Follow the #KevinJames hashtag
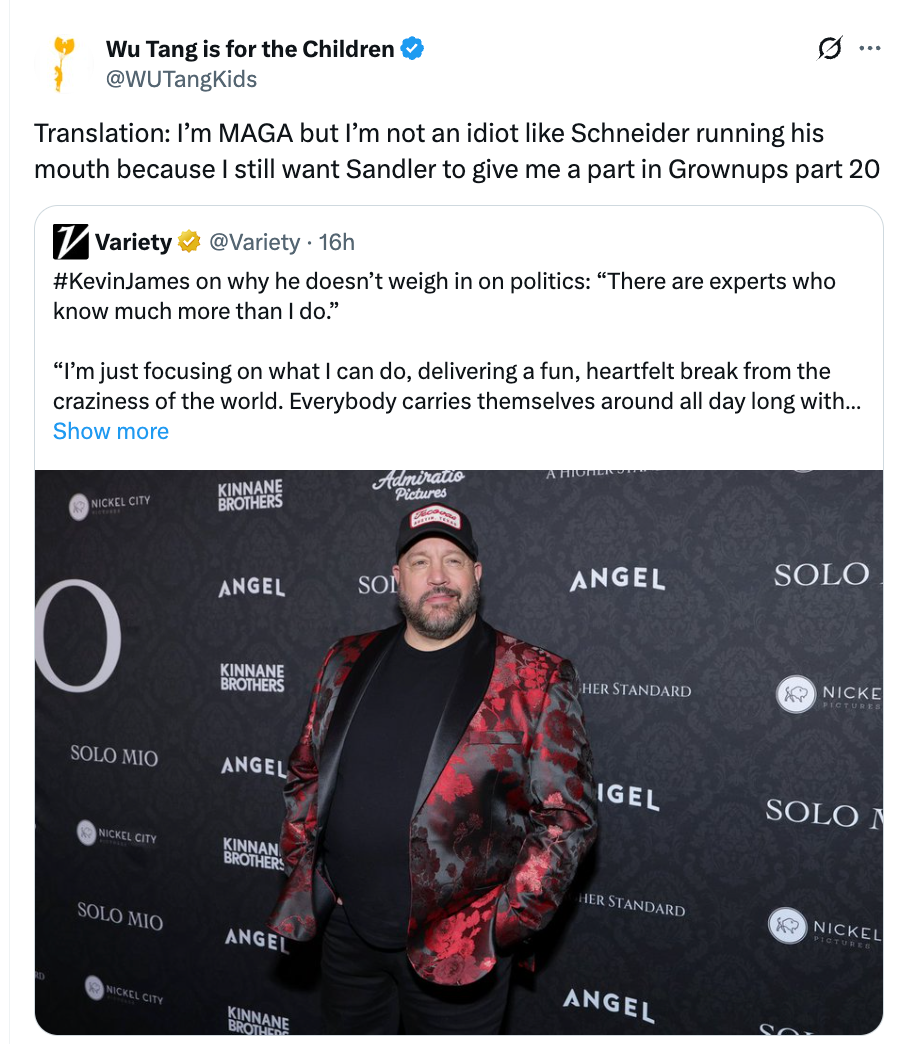 tap(122, 281)
